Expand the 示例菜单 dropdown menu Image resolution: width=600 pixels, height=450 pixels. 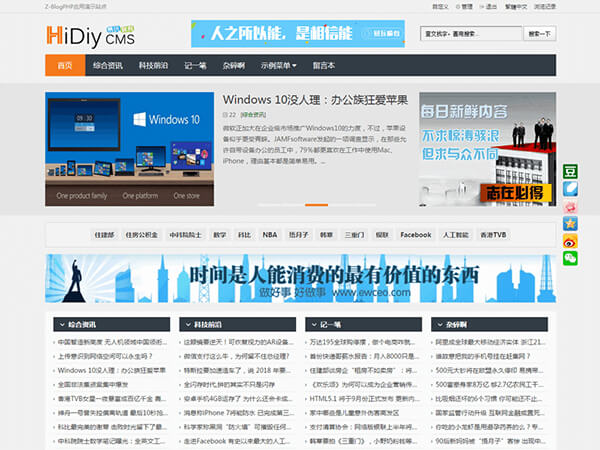tap(279, 66)
